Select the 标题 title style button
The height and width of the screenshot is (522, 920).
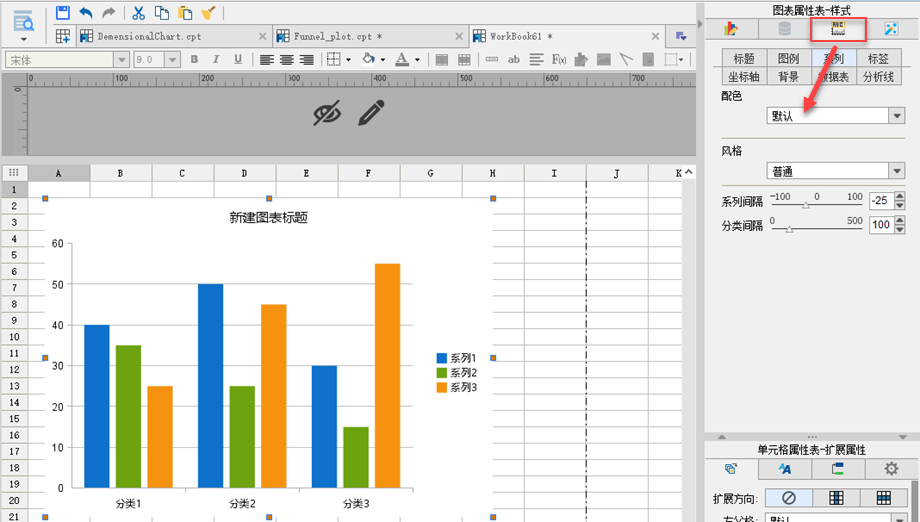point(744,58)
